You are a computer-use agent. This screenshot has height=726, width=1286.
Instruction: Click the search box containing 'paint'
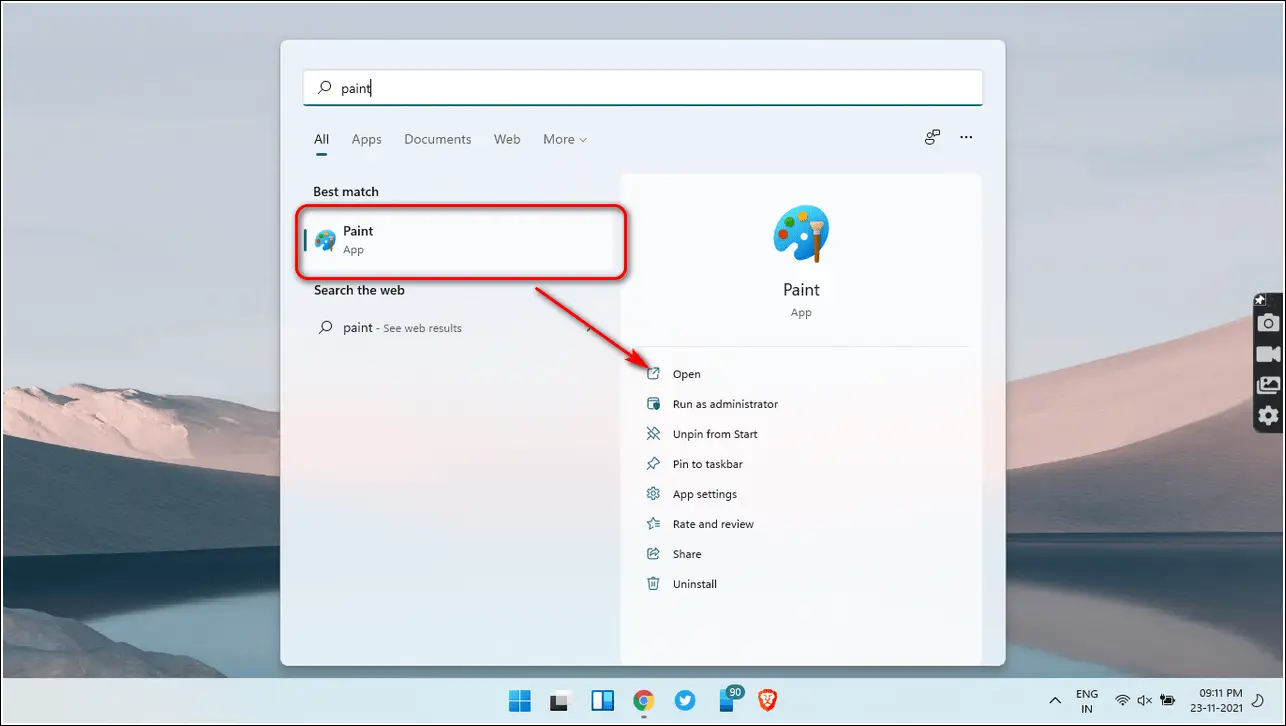pyautogui.click(x=643, y=88)
